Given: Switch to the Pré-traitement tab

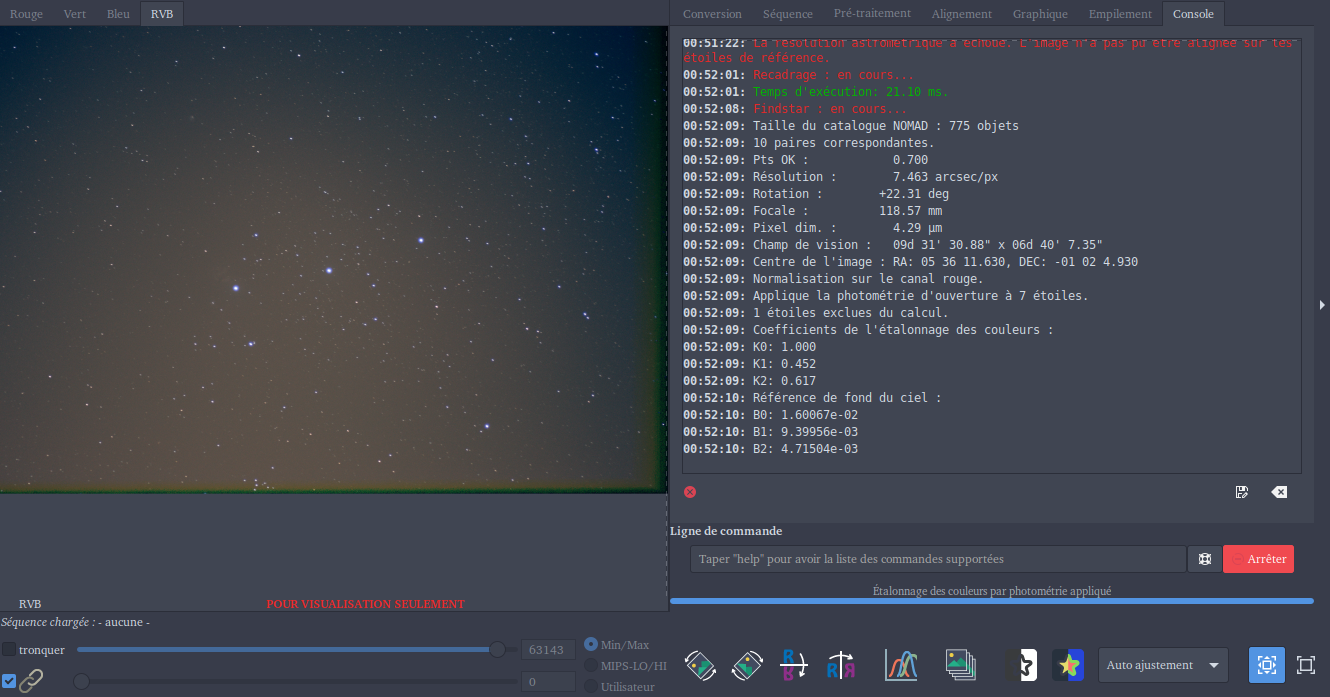Looking at the screenshot, I should coord(872,14).
